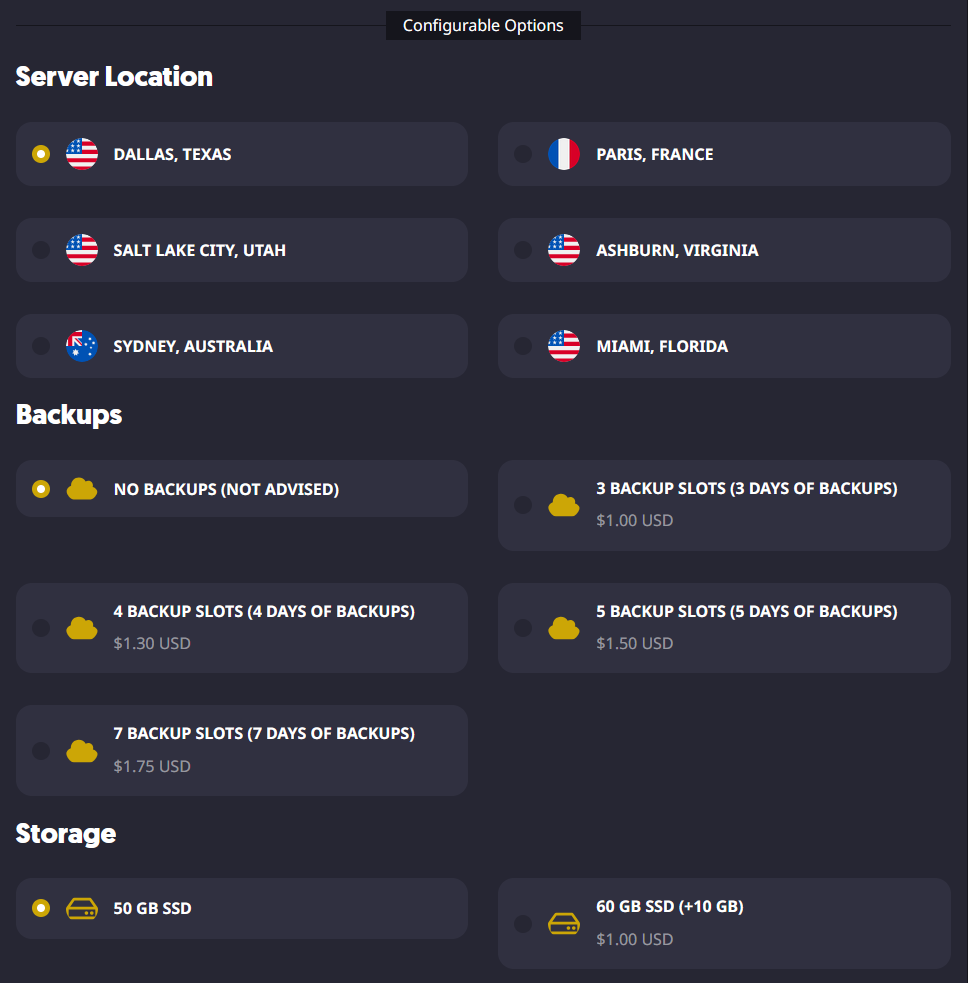Click the Salt Lake City, Utah label
This screenshot has width=968, height=983.
pos(199,250)
